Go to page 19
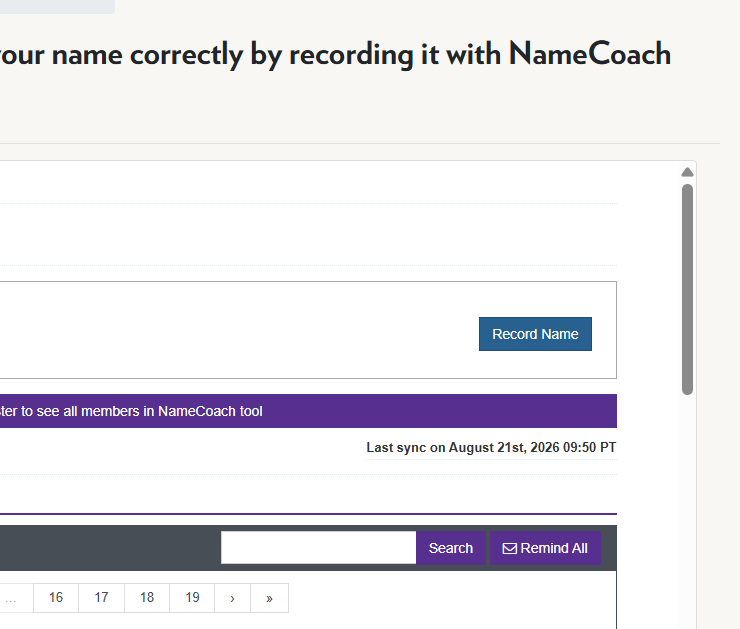This screenshot has width=740, height=629. (x=192, y=598)
